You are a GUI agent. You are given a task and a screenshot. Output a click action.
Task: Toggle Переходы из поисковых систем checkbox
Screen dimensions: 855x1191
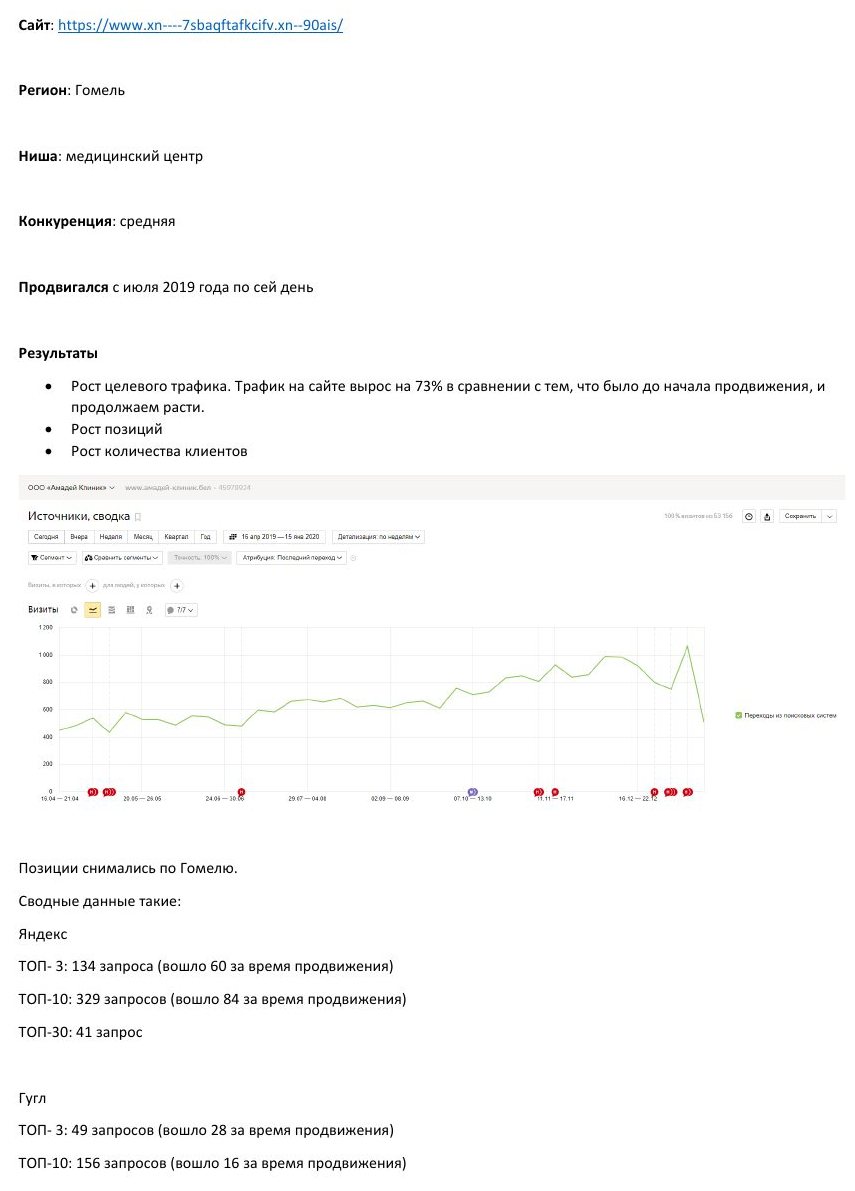739,716
